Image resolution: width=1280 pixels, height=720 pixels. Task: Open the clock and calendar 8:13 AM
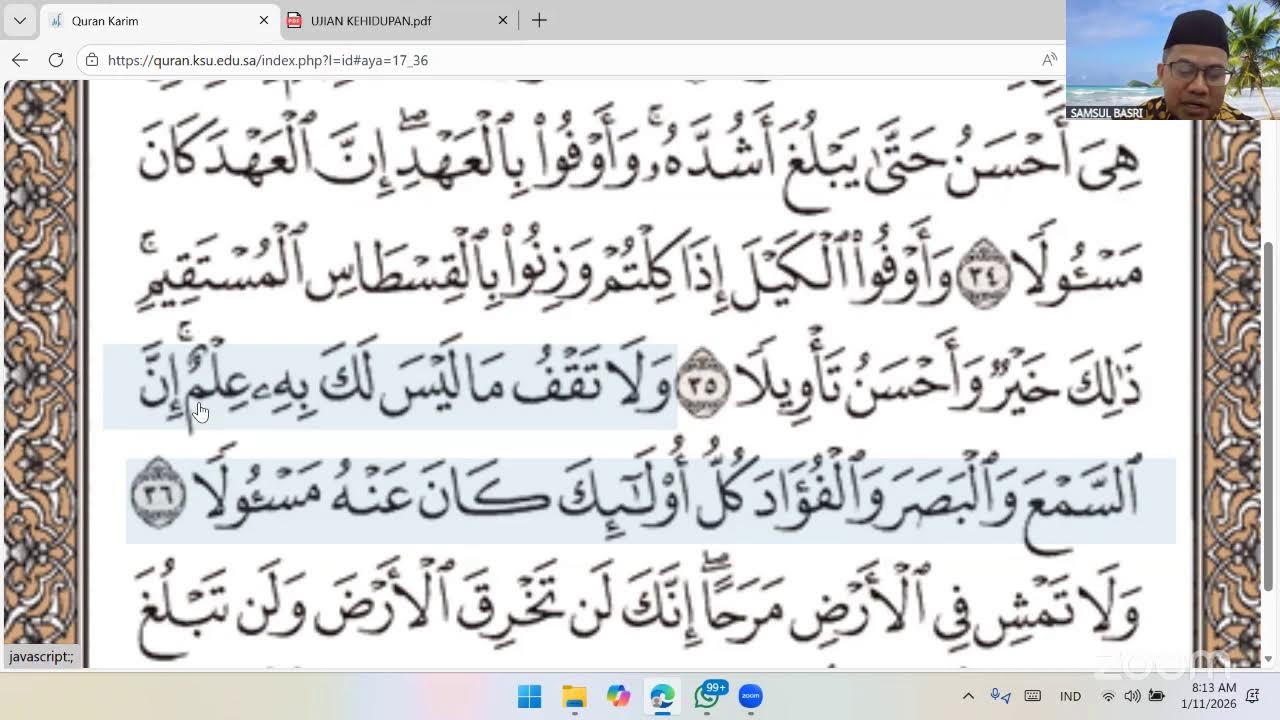coord(1208,696)
